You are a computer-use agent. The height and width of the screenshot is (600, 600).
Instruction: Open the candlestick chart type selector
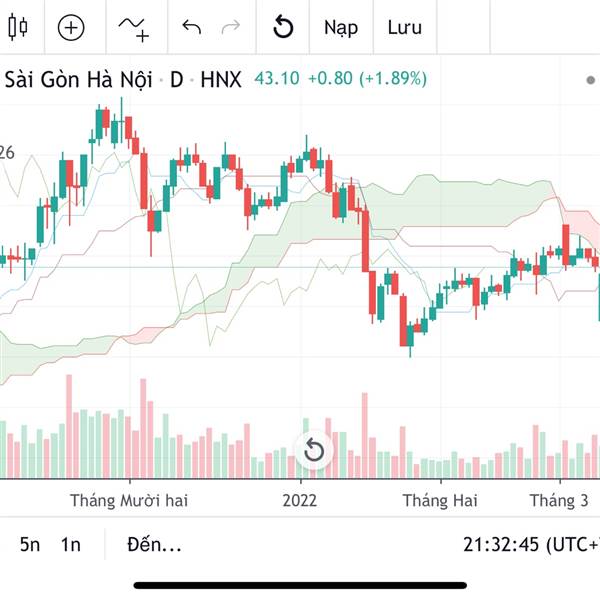point(17,28)
